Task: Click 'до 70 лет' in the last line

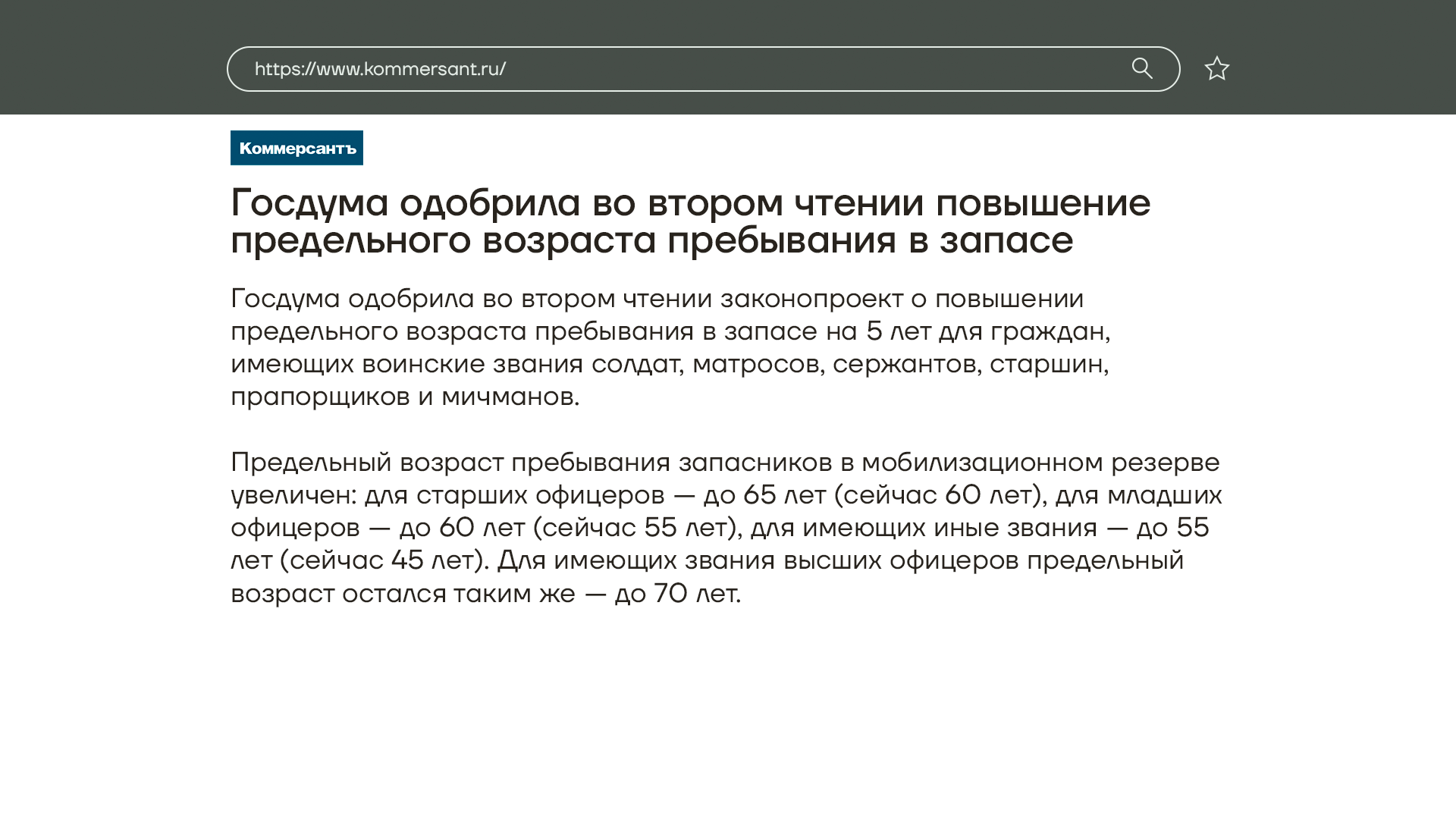Action: tap(676, 594)
